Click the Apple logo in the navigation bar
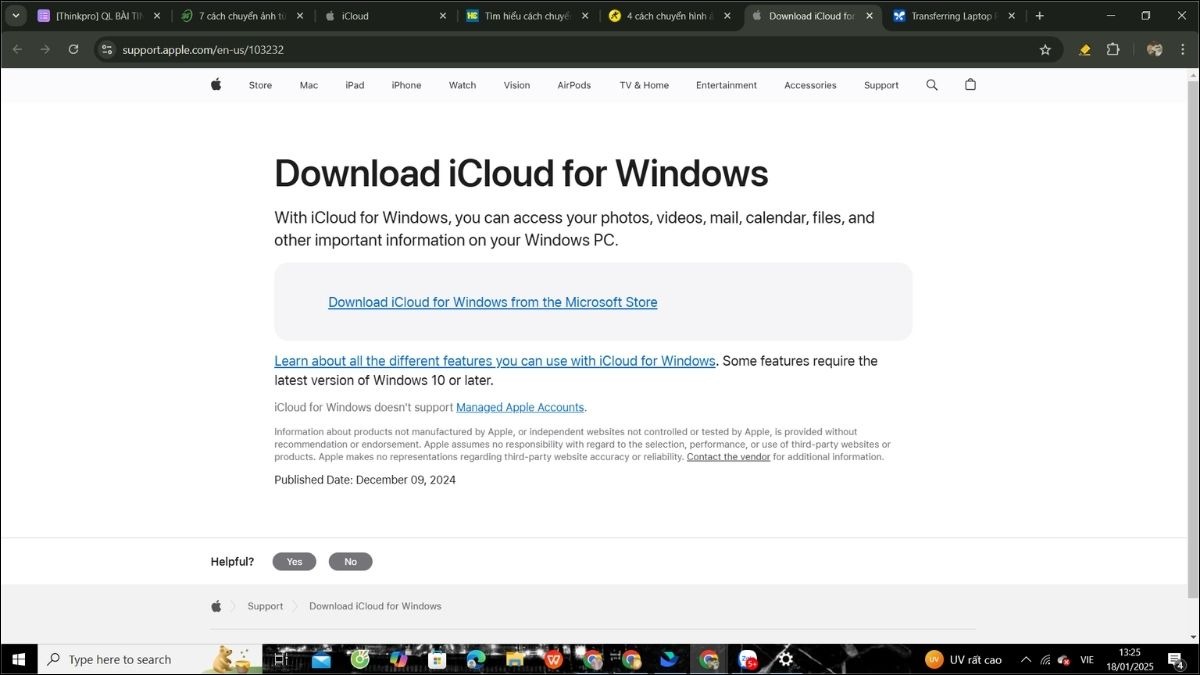This screenshot has height=675, width=1200. point(215,85)
